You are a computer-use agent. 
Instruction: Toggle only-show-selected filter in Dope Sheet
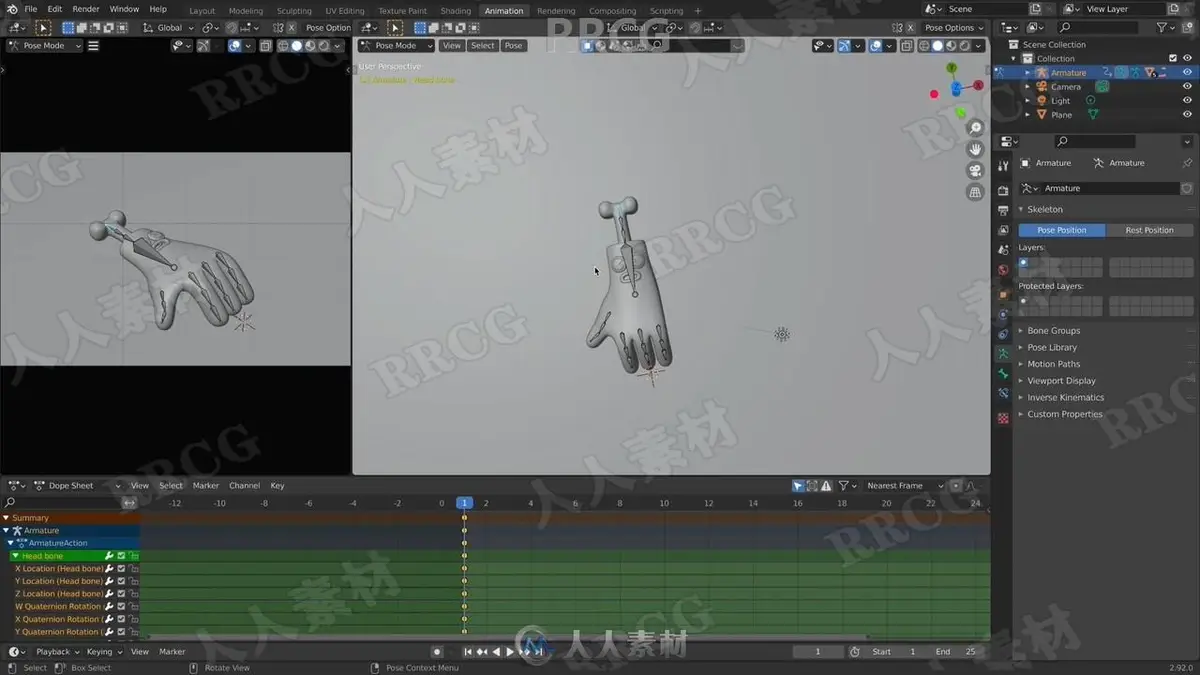pyautogui.click(x=798, y=486)
